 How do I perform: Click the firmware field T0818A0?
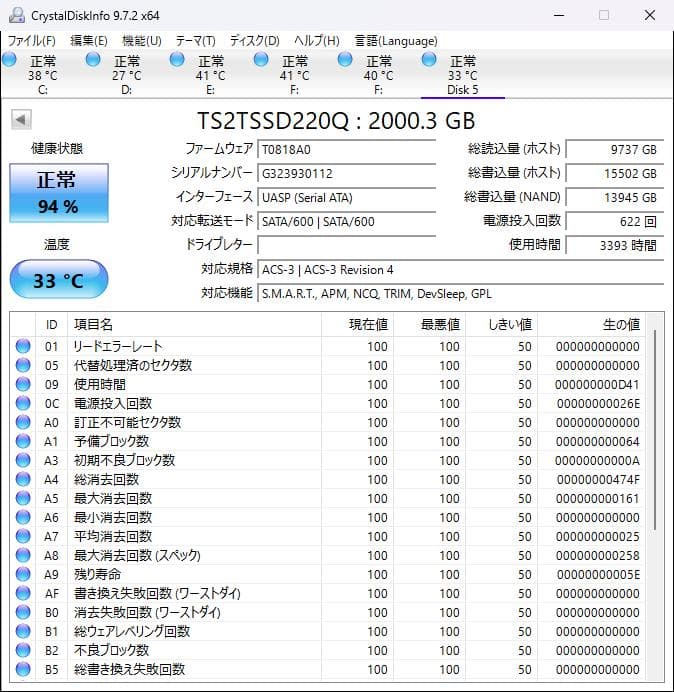pos(346,149)
